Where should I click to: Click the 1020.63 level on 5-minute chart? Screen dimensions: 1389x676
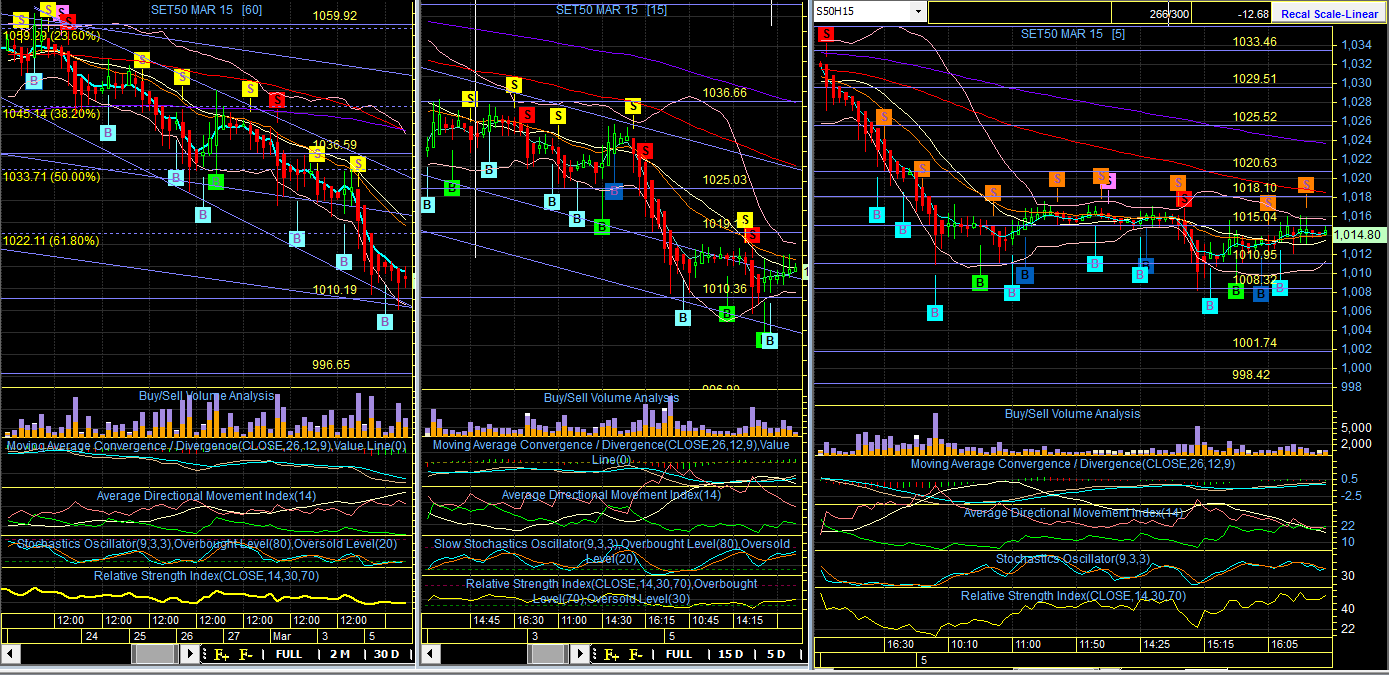coord(1255,163)
